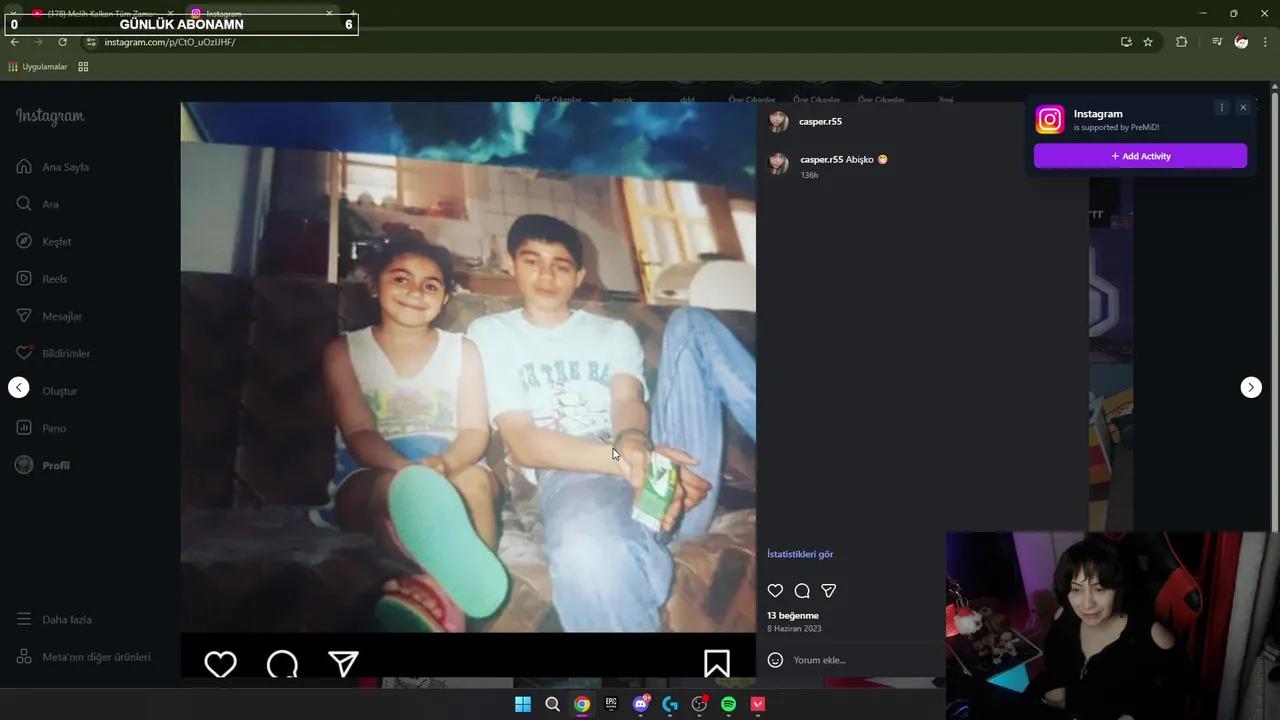Click Add Activity in PreMiD popup
Viewport: 1280px width, 720px height.
coord(1140,156)
